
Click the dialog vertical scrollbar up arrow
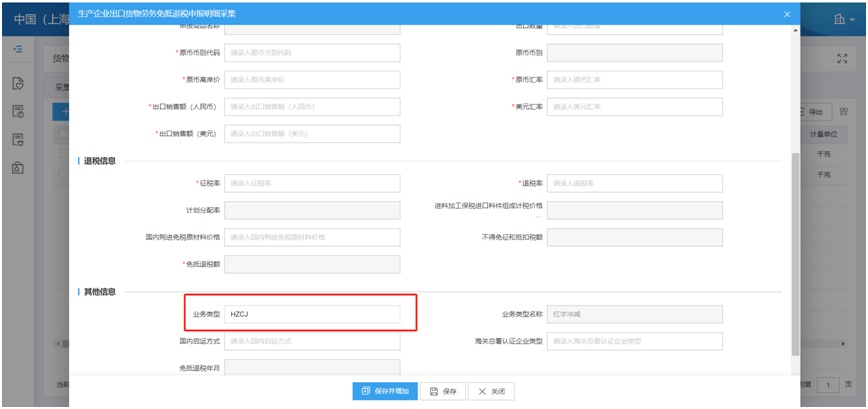[x=795, y=30]
